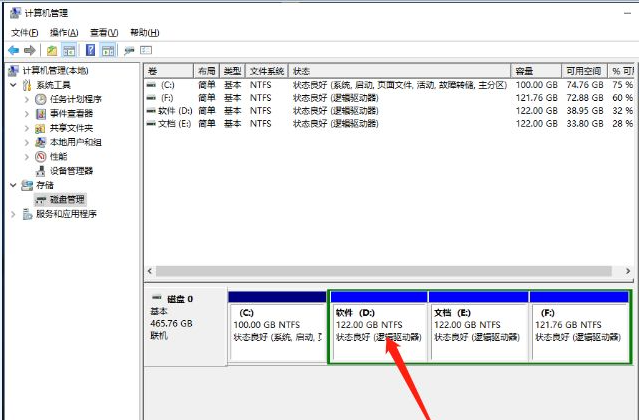The height and width of the screenshot is (420, 639).
Task: Select the 文档 (E:) partition block
Action: [x=478, y=326]
